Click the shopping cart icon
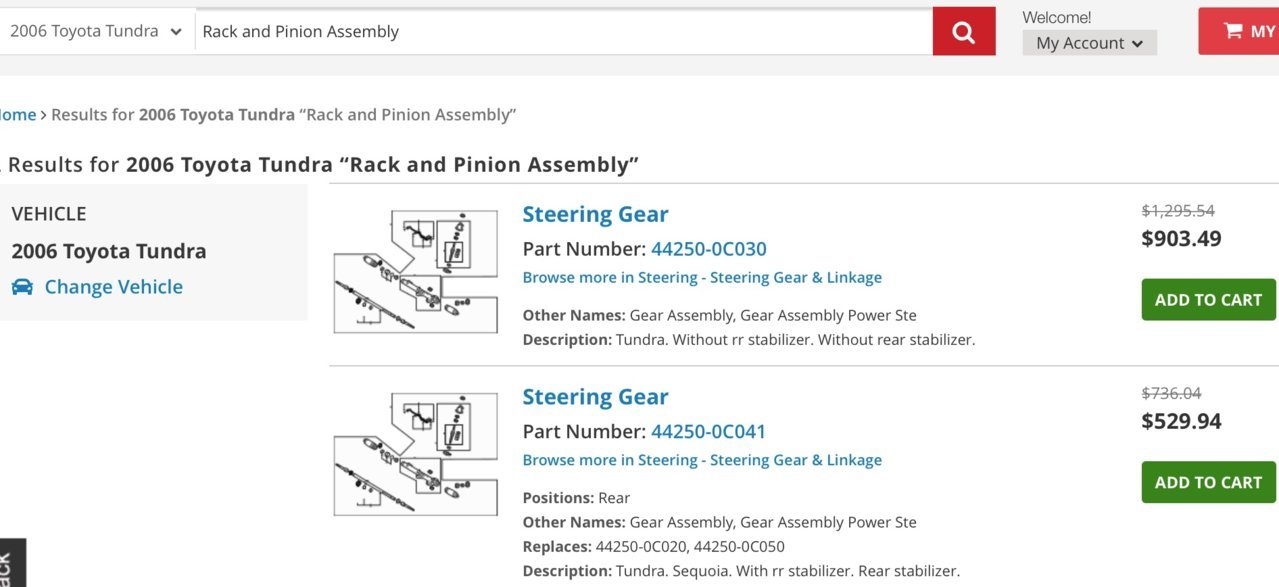The image size is (1279, 587). point(1233,31)
